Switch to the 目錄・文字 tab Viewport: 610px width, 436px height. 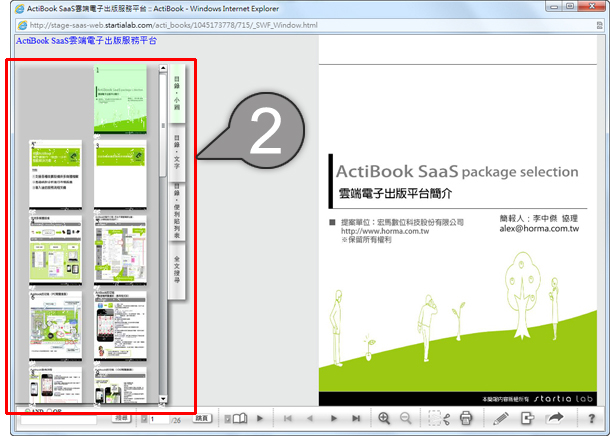tap(177, 152)
